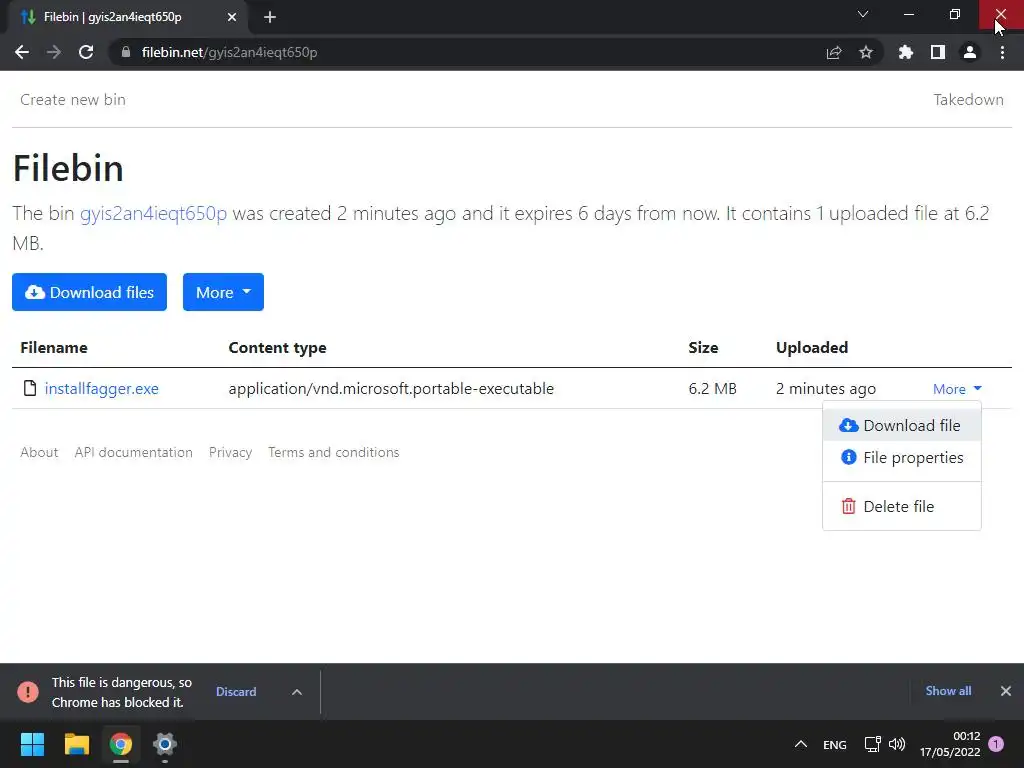
Task: Reload the Filebin page
Action: point(86,52)
